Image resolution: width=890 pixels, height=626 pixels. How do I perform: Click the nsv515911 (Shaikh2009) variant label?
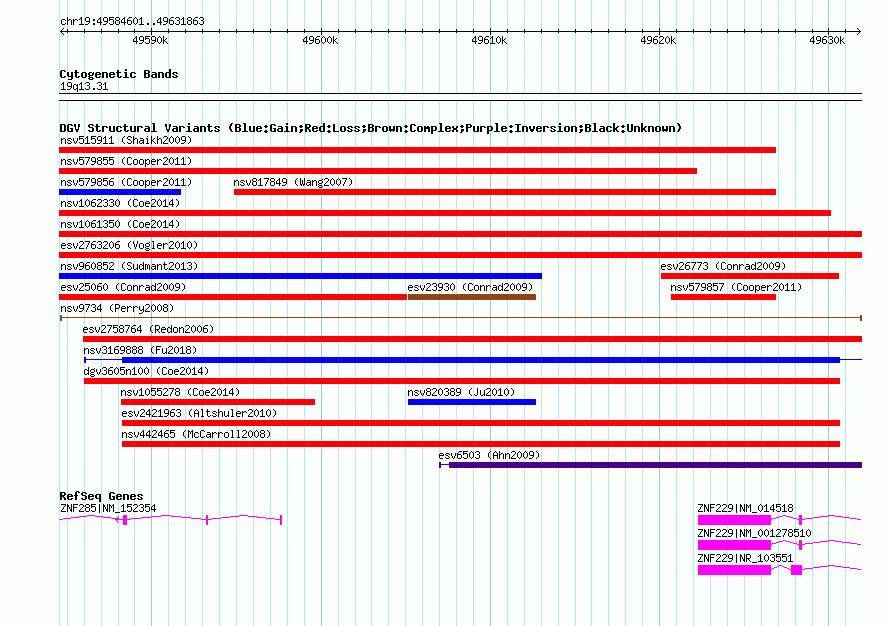tap(126, 140)
